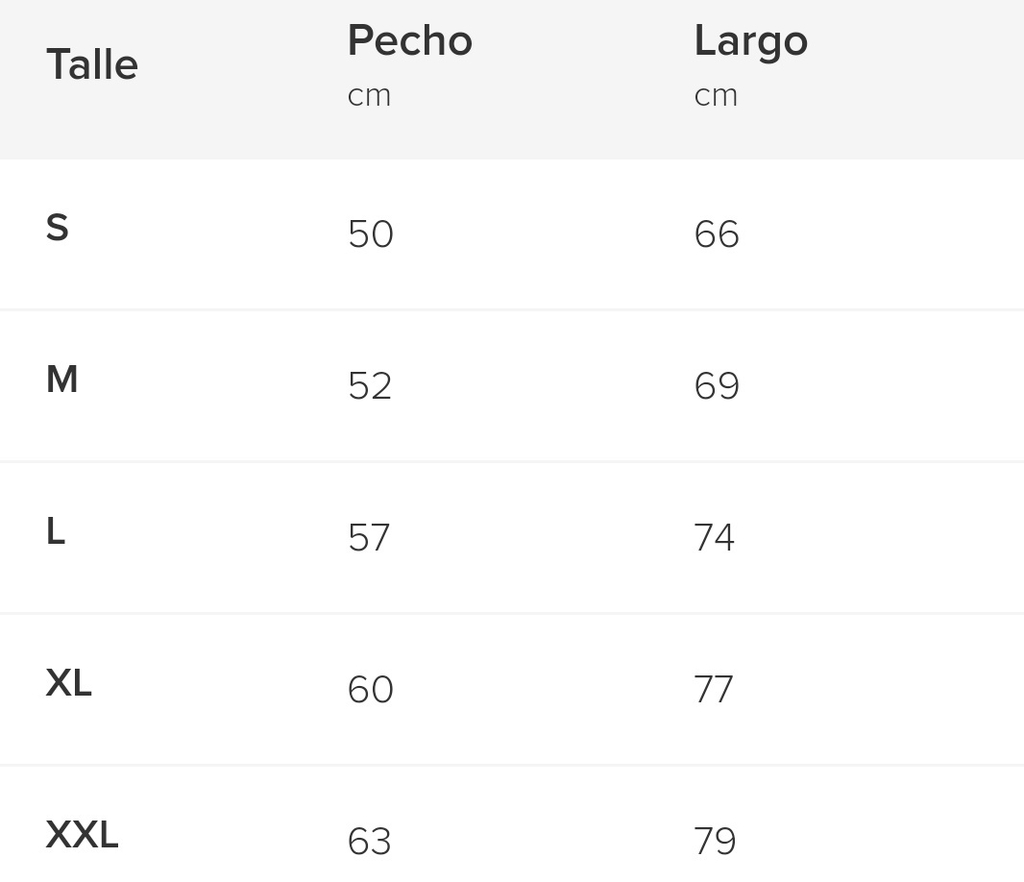1024x882 pixels.
Task: Click the Pecho value 63
Action: click(370, 841)
